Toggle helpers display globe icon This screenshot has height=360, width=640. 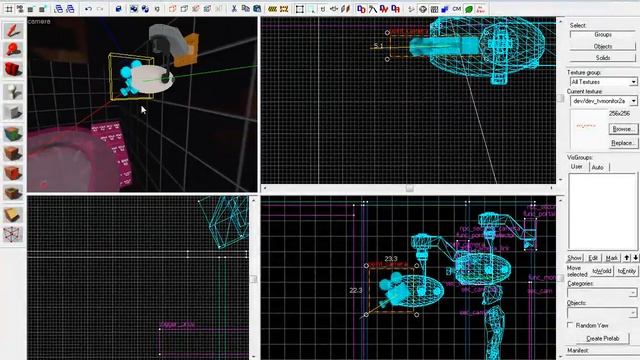pos(422,9)
